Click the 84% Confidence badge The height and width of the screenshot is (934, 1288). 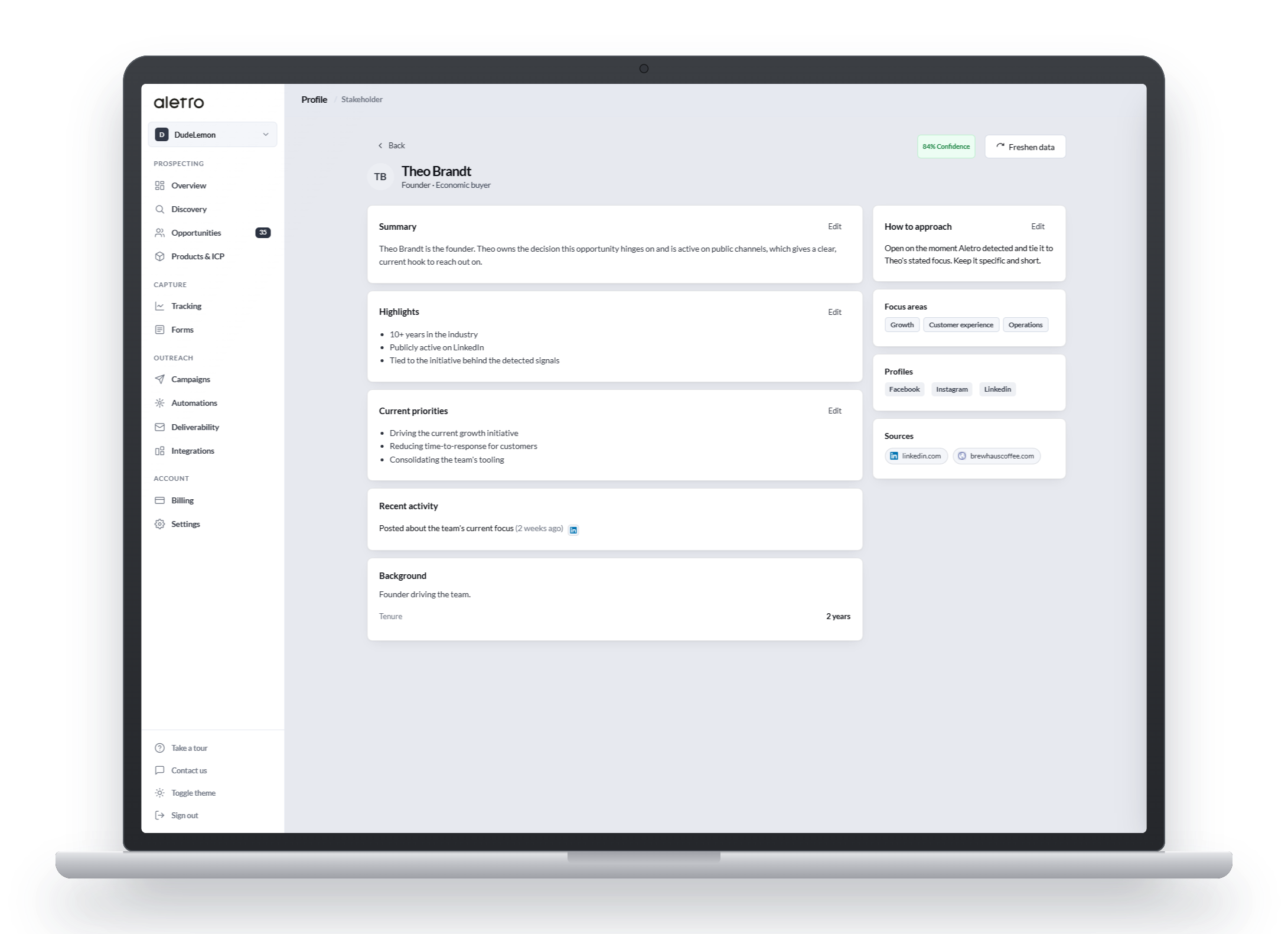tap(946, 147)
